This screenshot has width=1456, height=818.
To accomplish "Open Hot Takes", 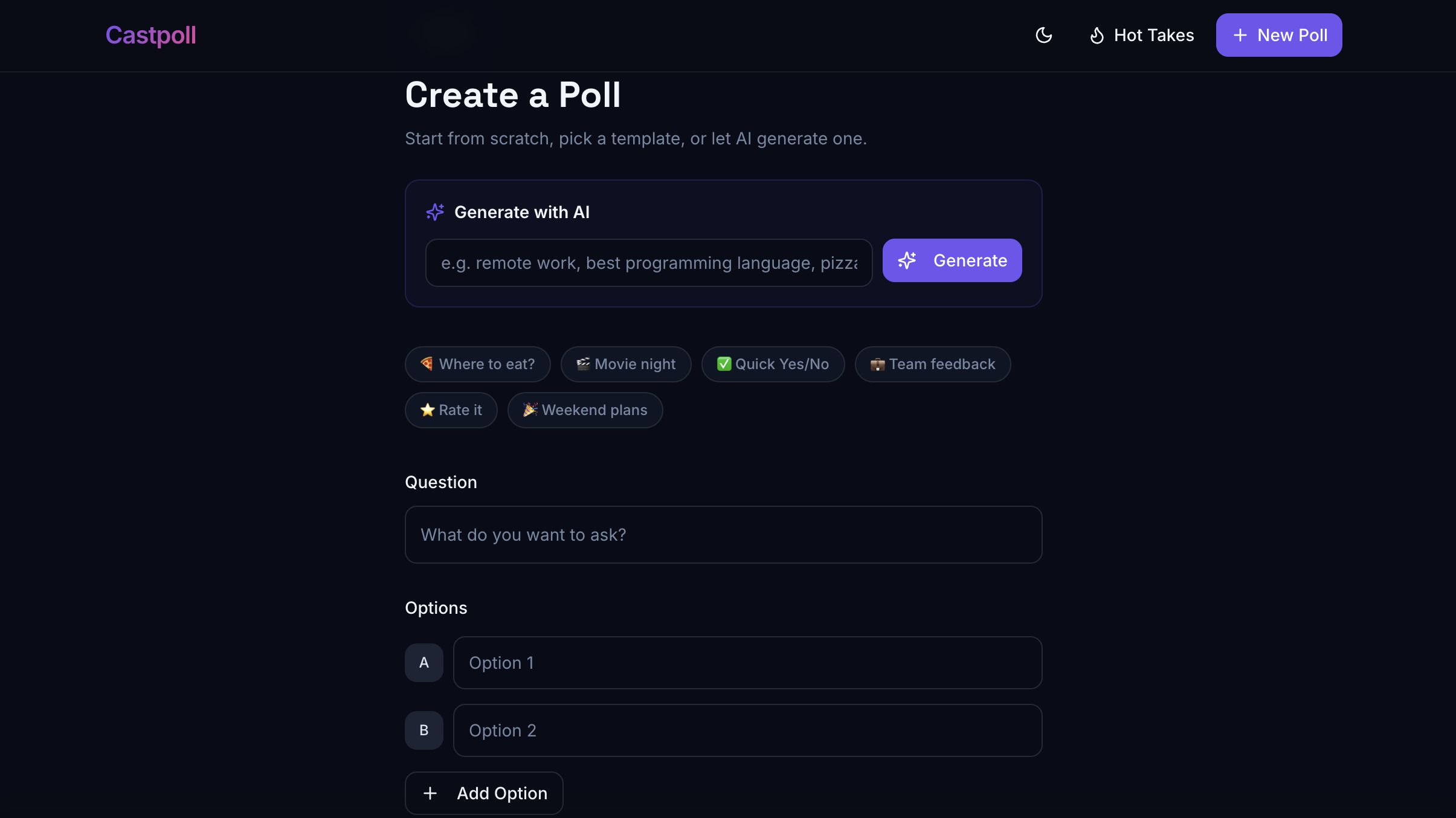I will [x=1142, y=35].
